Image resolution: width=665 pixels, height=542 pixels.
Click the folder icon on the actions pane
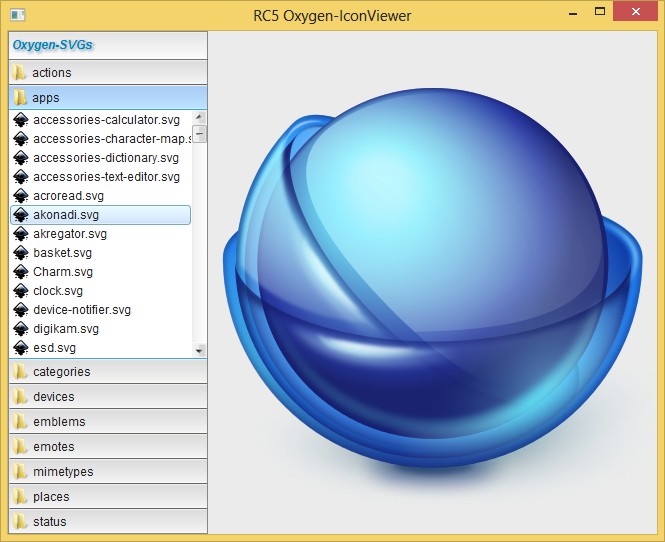point(19,73)
